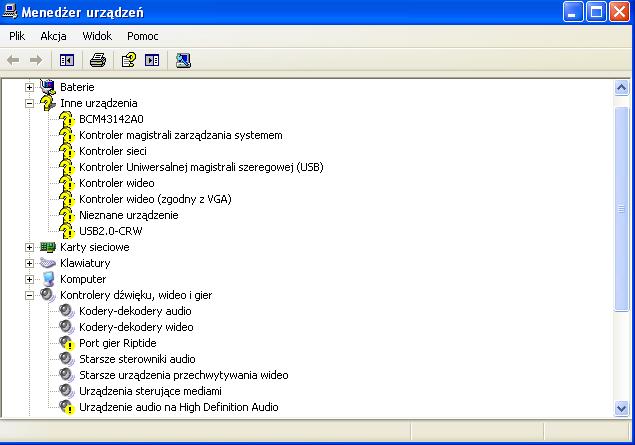Select Kodery-dekodery wideo
Viewport: 635px width, 445px height.
pos(136,327)
